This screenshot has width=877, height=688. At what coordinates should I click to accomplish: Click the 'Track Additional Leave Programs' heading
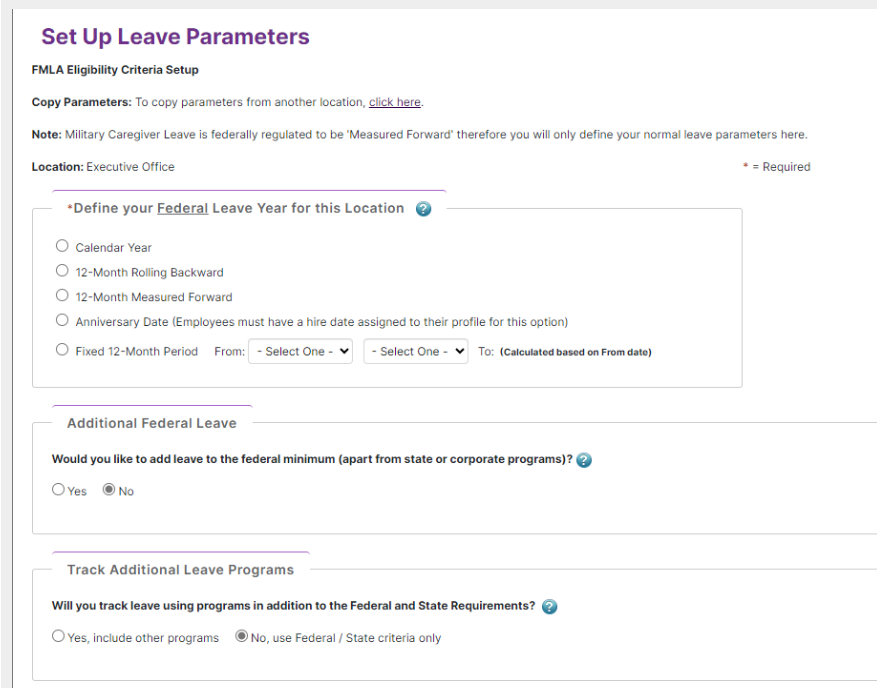pos(181,570)
